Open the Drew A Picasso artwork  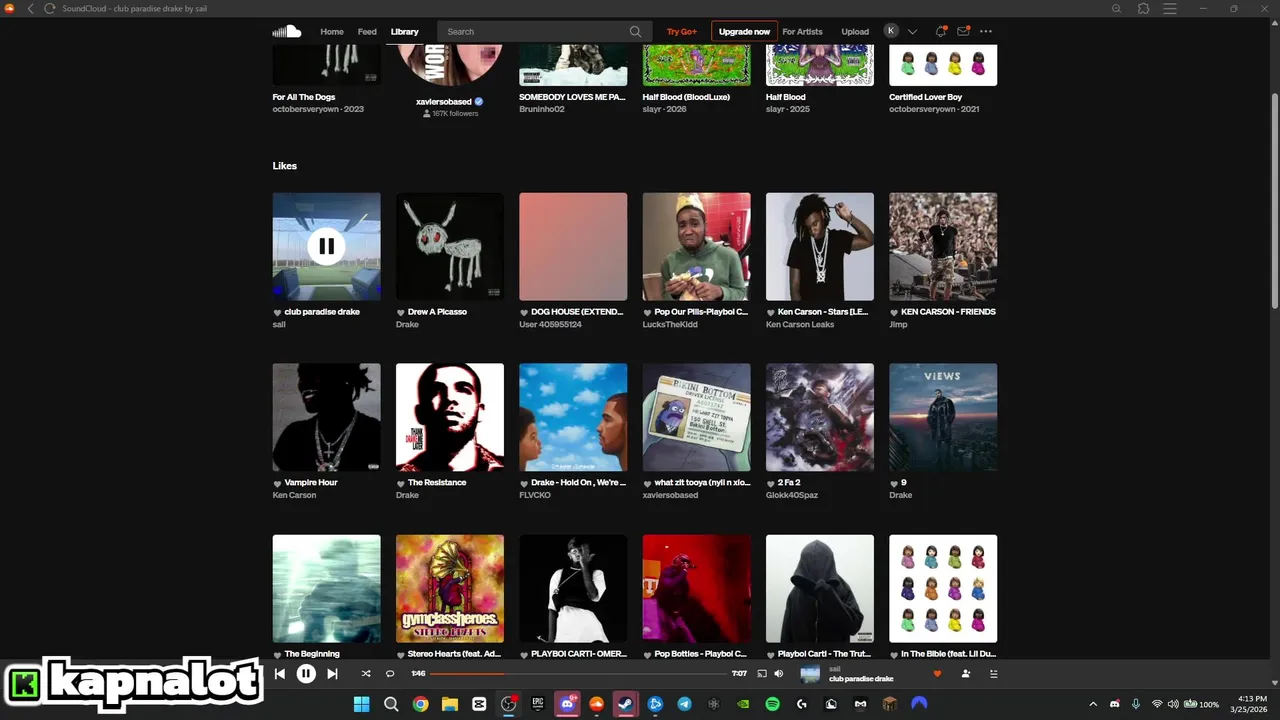pos(450,246)
